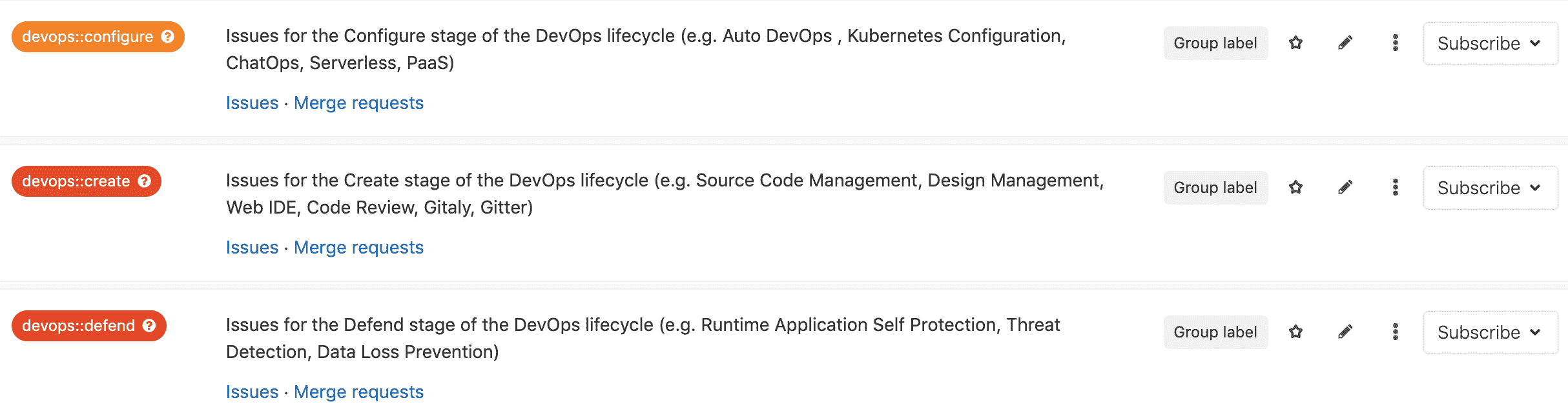View Merge requests for devops::create label

pyautogui.click(x=358, y=248)
